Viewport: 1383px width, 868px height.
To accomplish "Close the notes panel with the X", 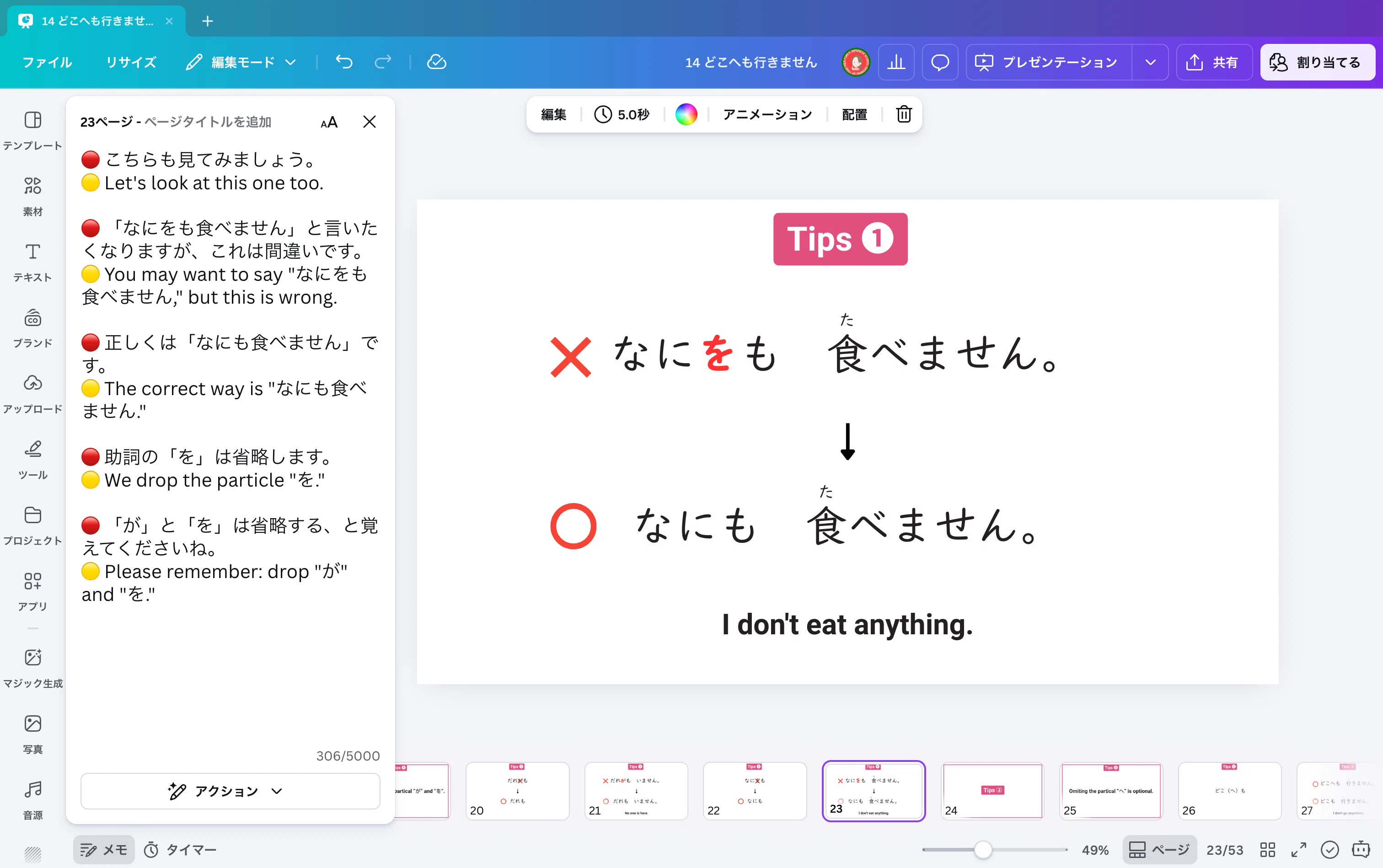I will pyautogui.click(x=369, y=122).
